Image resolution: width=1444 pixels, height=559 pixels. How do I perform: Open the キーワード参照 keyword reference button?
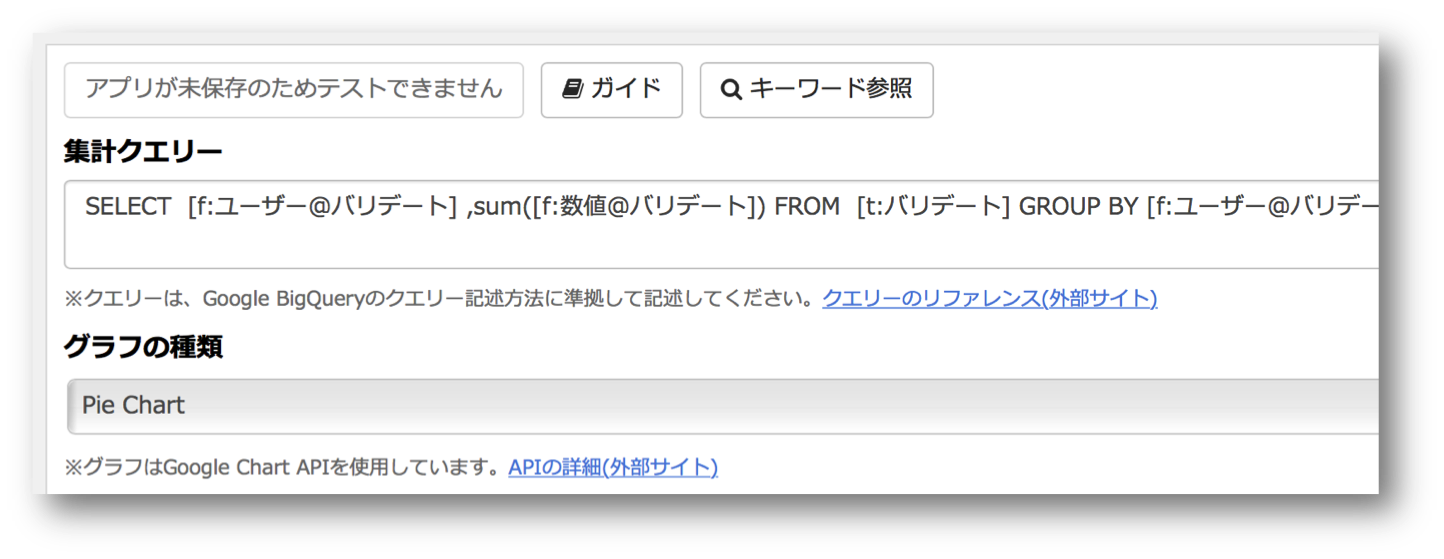point(816,90)
